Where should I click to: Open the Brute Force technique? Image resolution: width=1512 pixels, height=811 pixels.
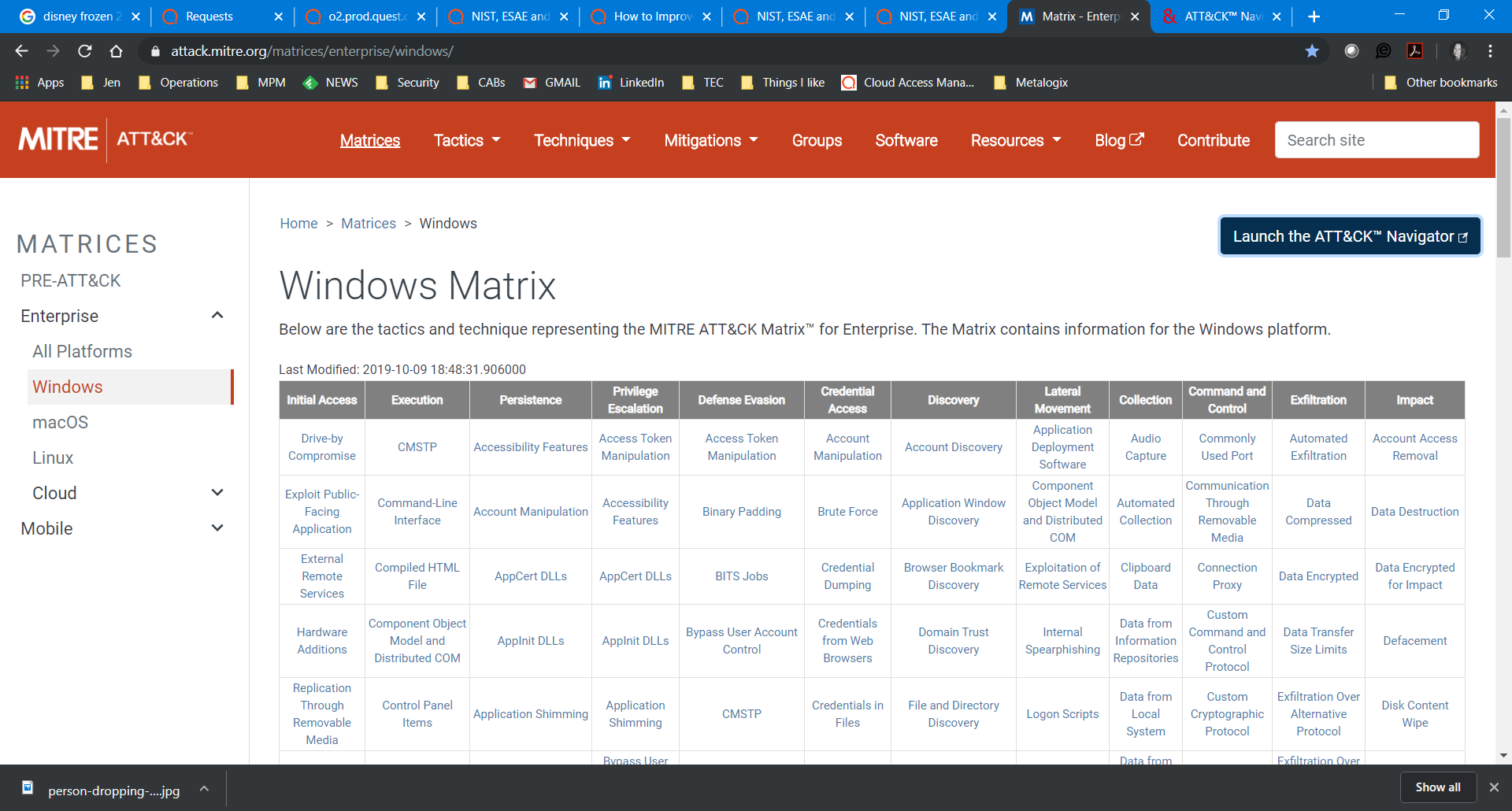[847, 512]
